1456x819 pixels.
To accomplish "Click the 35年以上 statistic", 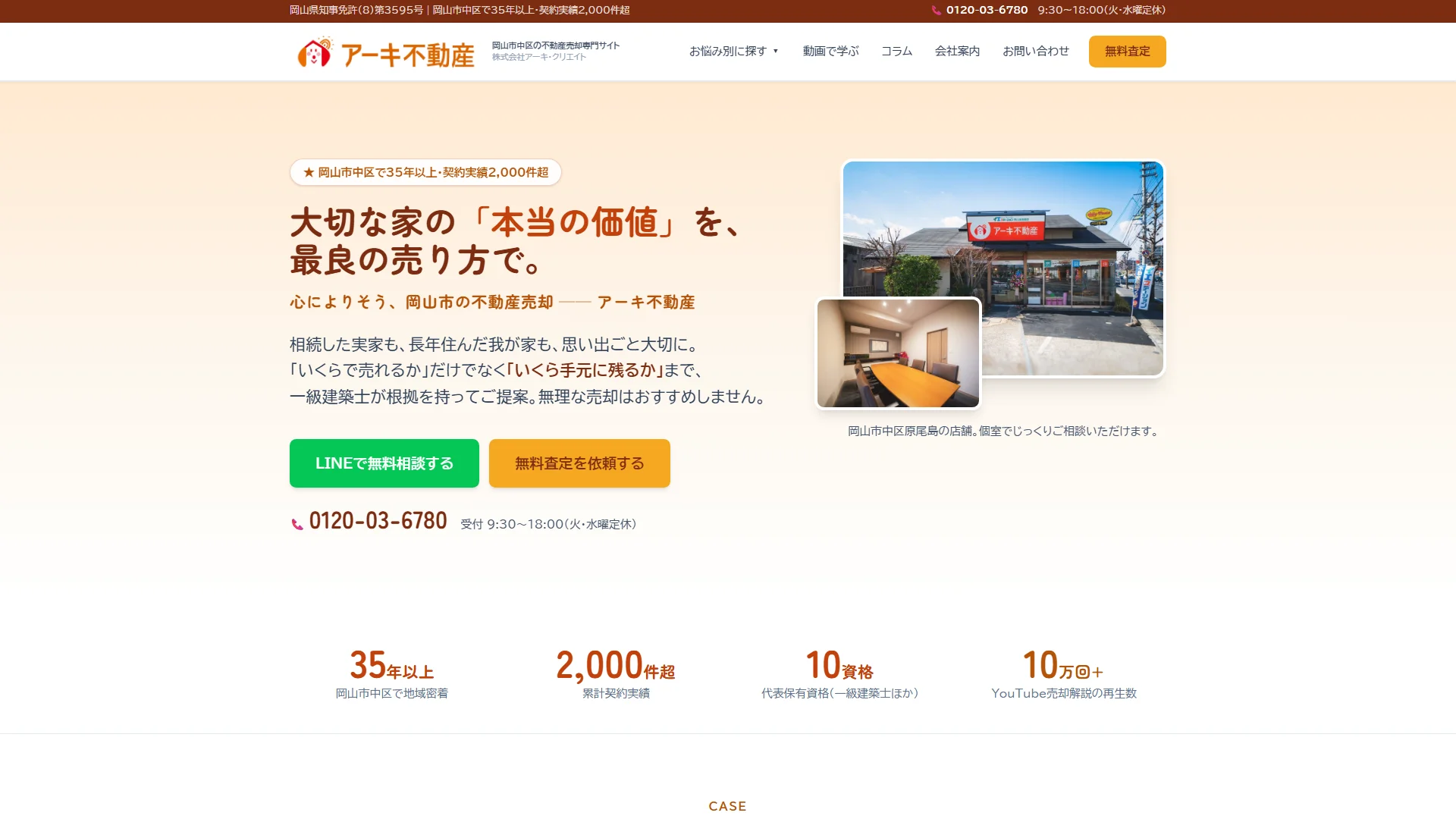I will click(x=391, y=665).
